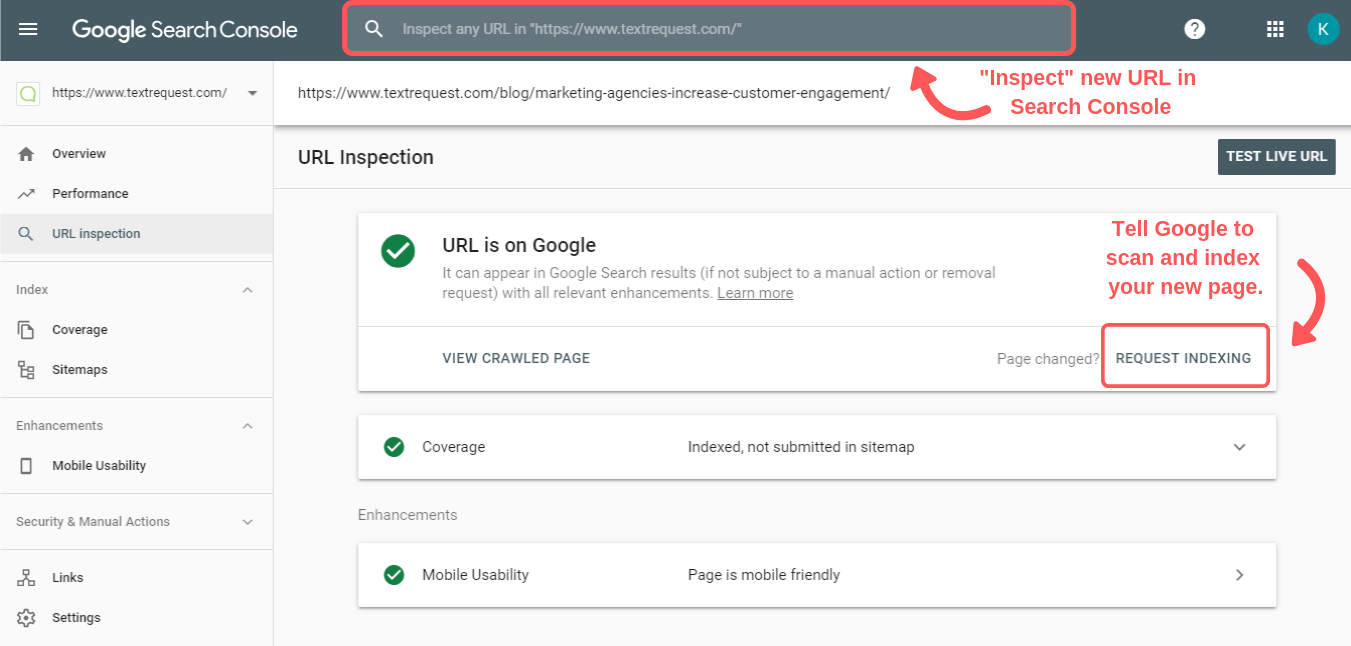Click the Sitemaps icon in sidebar

tap(27, 370)
